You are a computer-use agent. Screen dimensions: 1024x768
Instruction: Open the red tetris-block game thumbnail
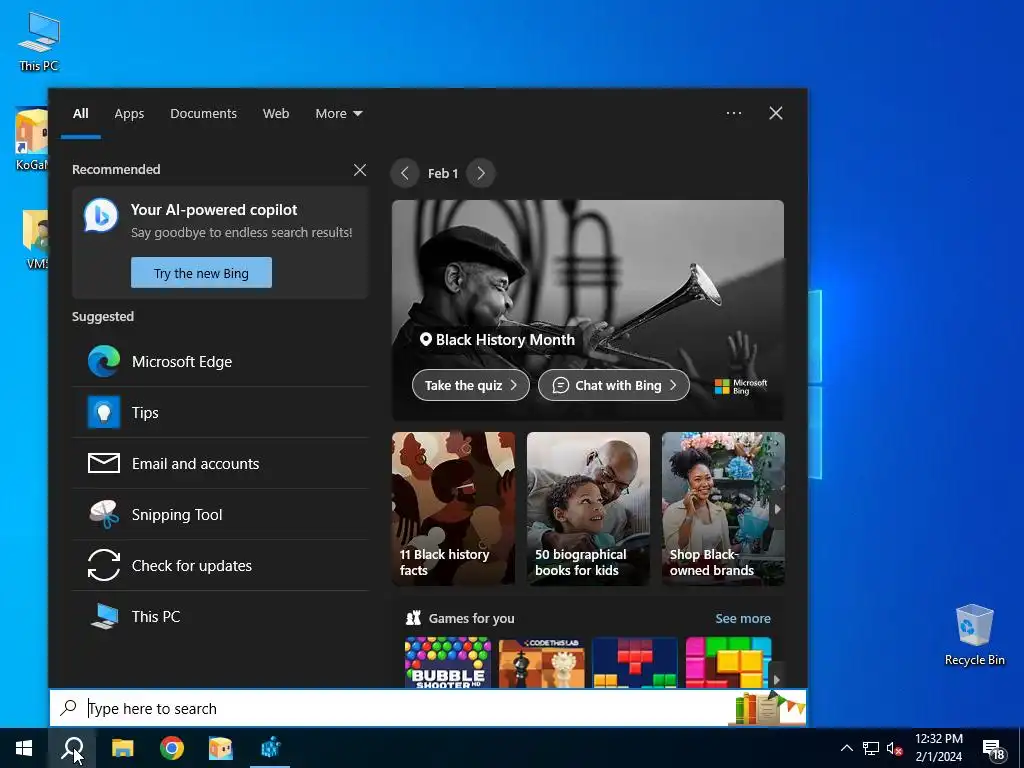635,662
